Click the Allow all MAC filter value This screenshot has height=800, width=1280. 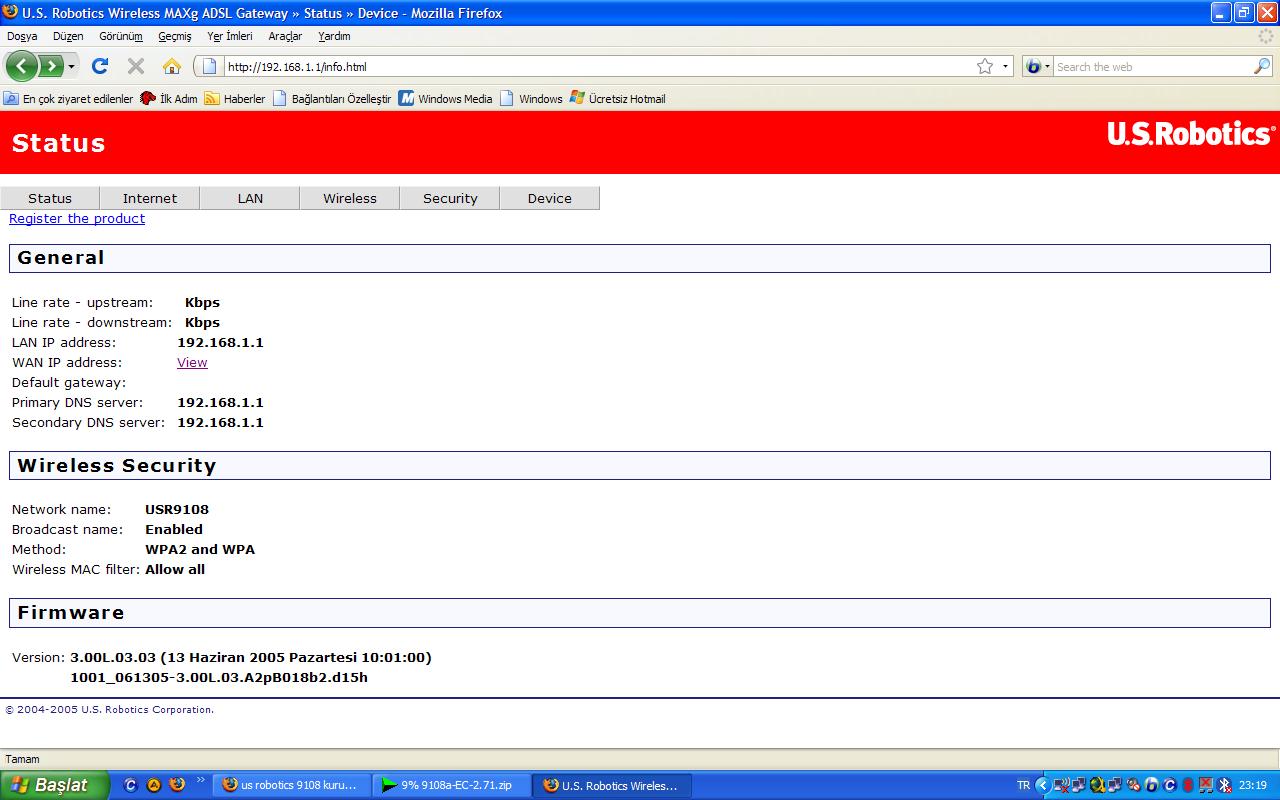click(x=175, y=569)
